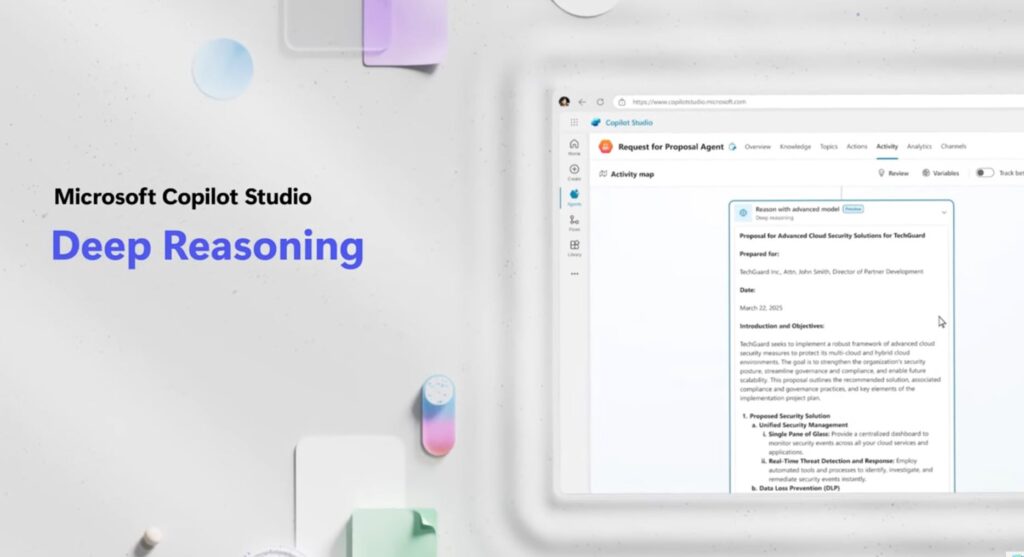Click the proposal title mentioning TechGuard
Image resolution: width=1024 pixels, height=557 pixels.
pos(832,236)
